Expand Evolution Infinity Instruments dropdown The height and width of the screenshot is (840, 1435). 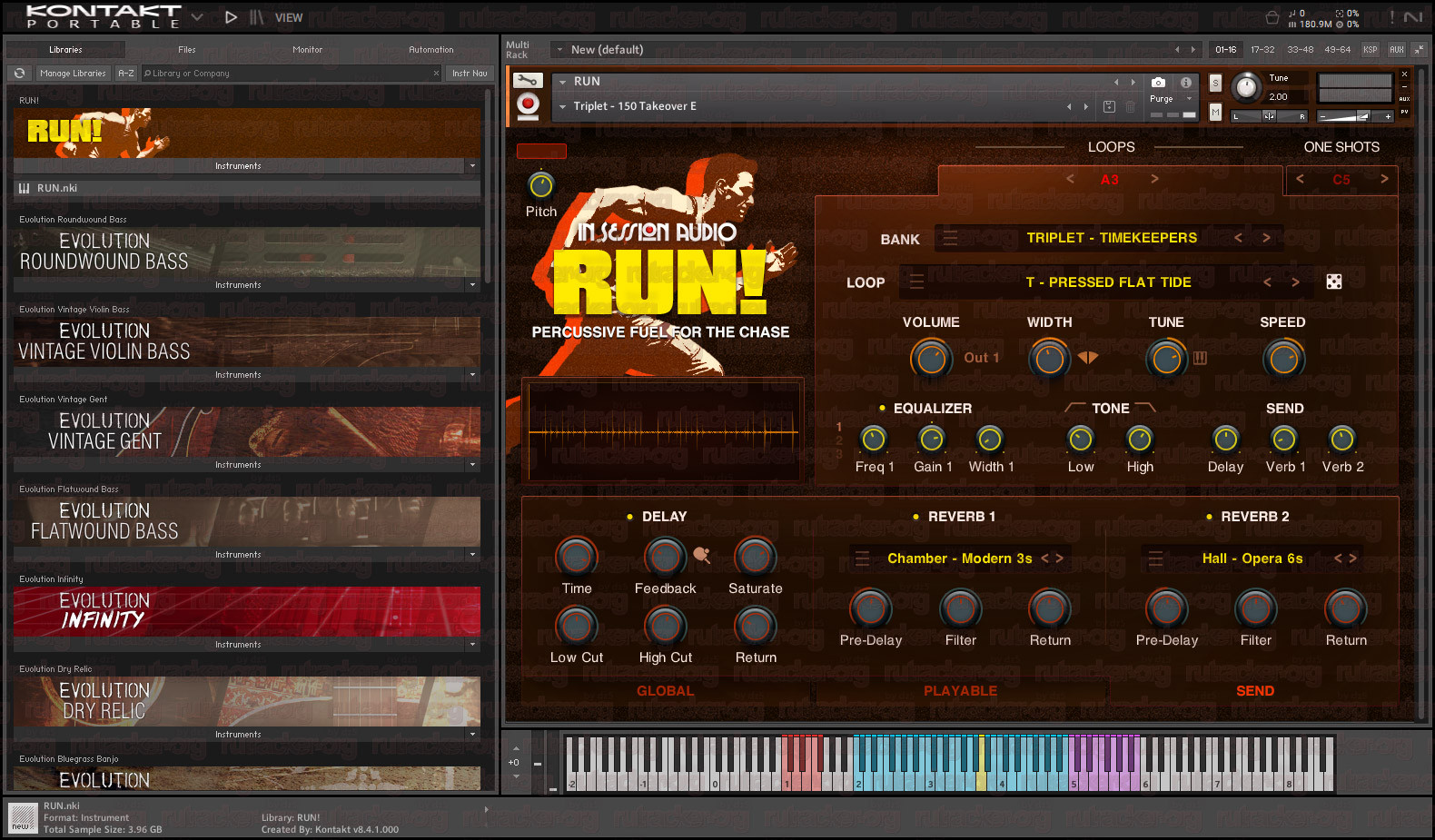point(472,645)
